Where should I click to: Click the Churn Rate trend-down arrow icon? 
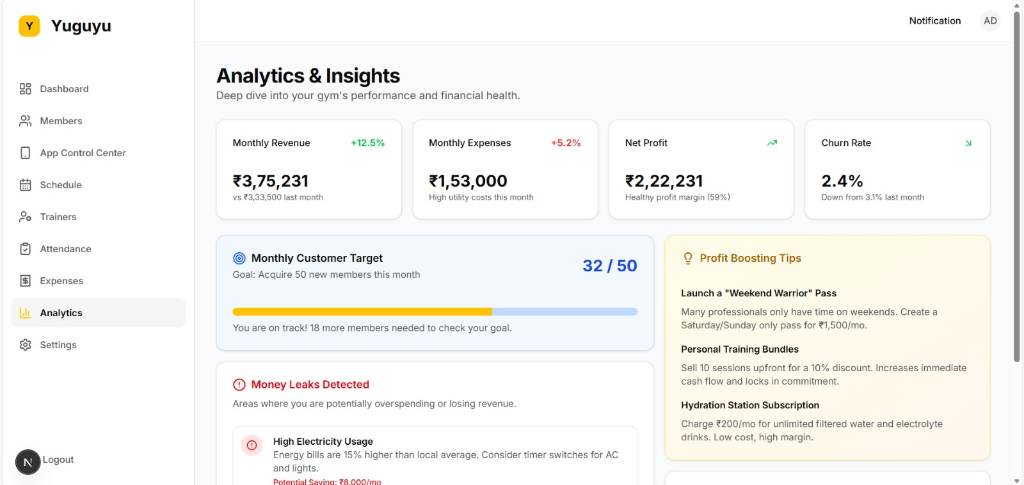(x=968, y=143)
